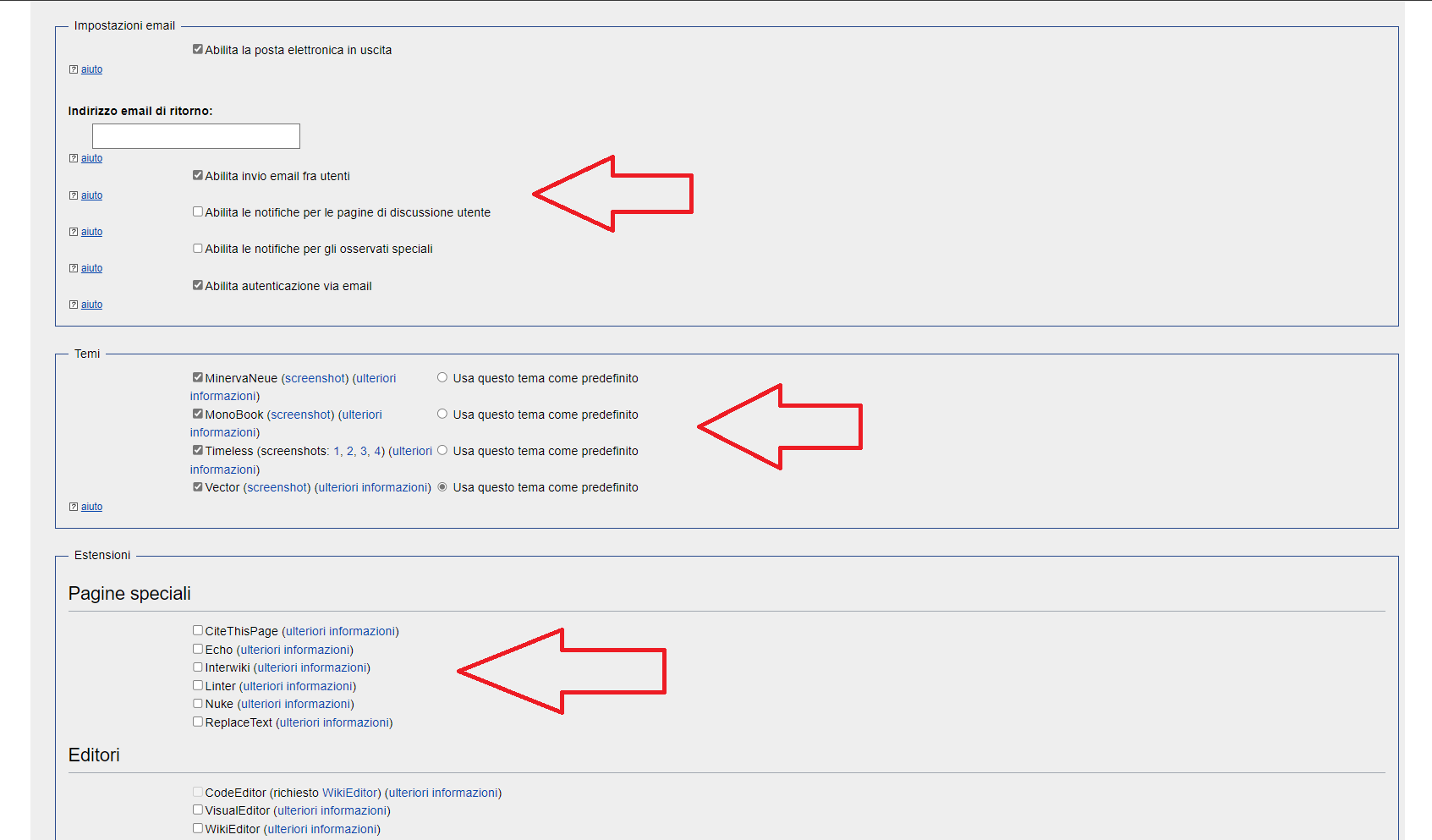Open aiuto link in the Temi section
This screenshot has width=1432, height=840.
click(91, 507)
